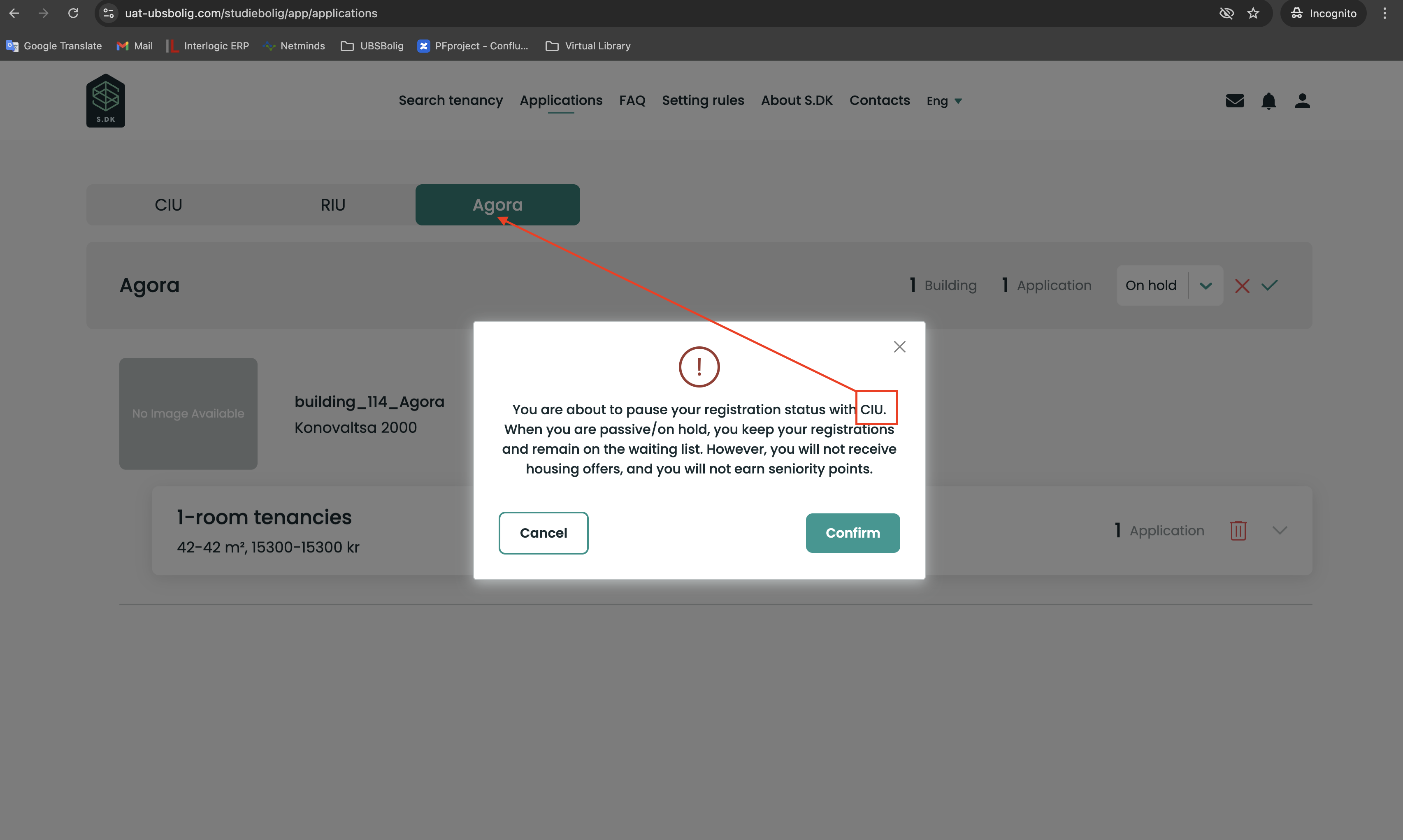
Task: Open Google Translate bookmark
Action: click(54, 46)
